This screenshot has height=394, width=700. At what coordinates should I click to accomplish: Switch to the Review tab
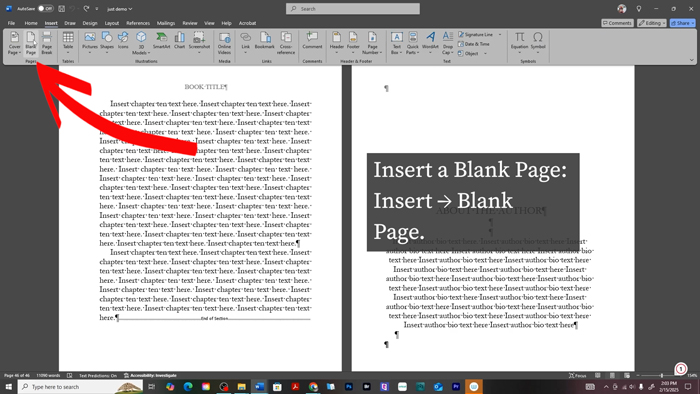point(190,23)
